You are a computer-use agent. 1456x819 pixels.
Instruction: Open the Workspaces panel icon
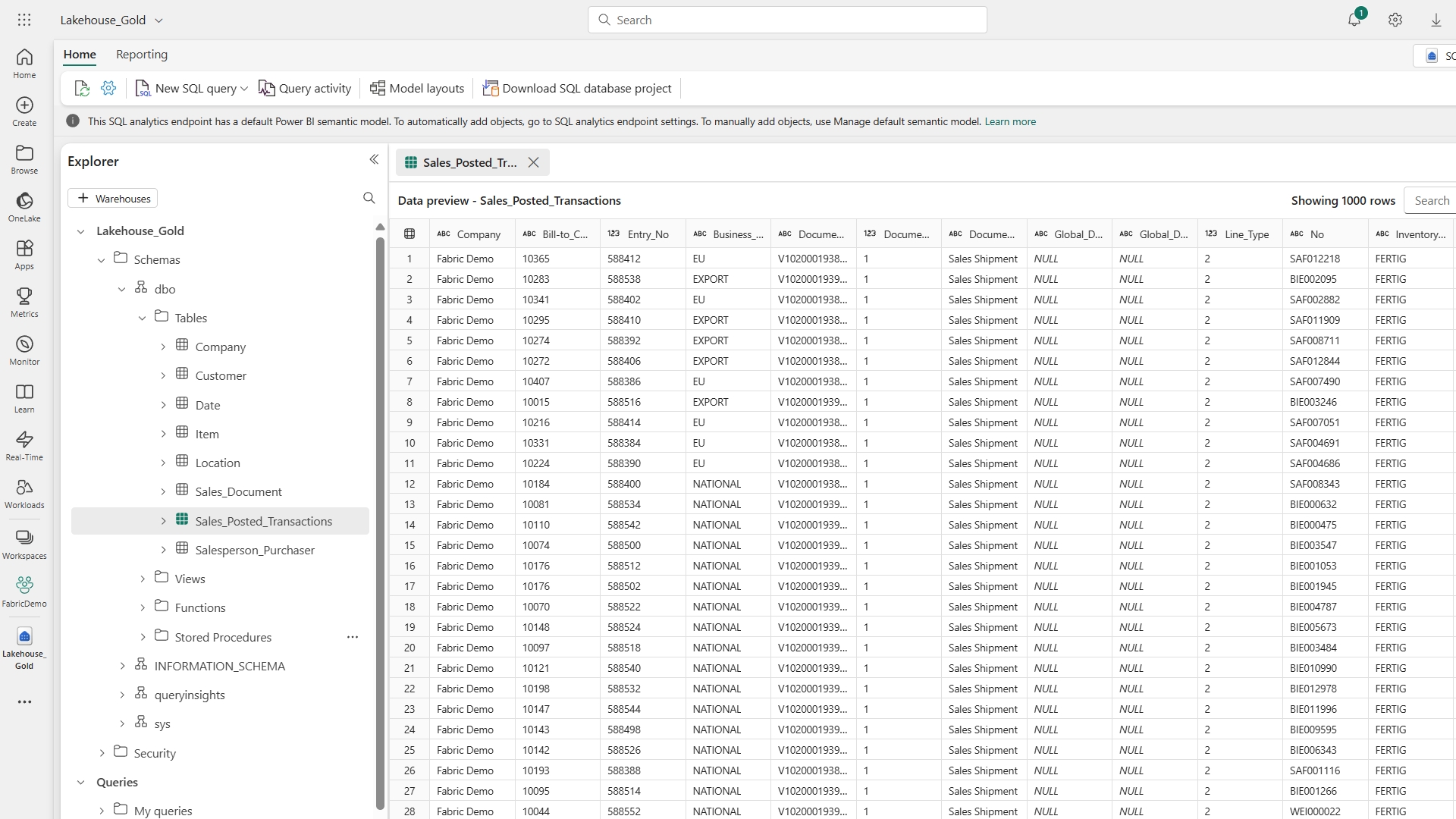[x=24, y=543]
